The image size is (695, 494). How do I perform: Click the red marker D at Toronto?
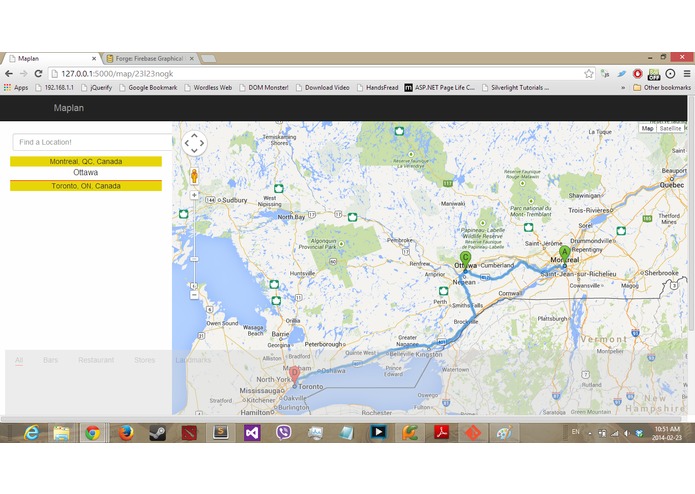tap(294, 376)
